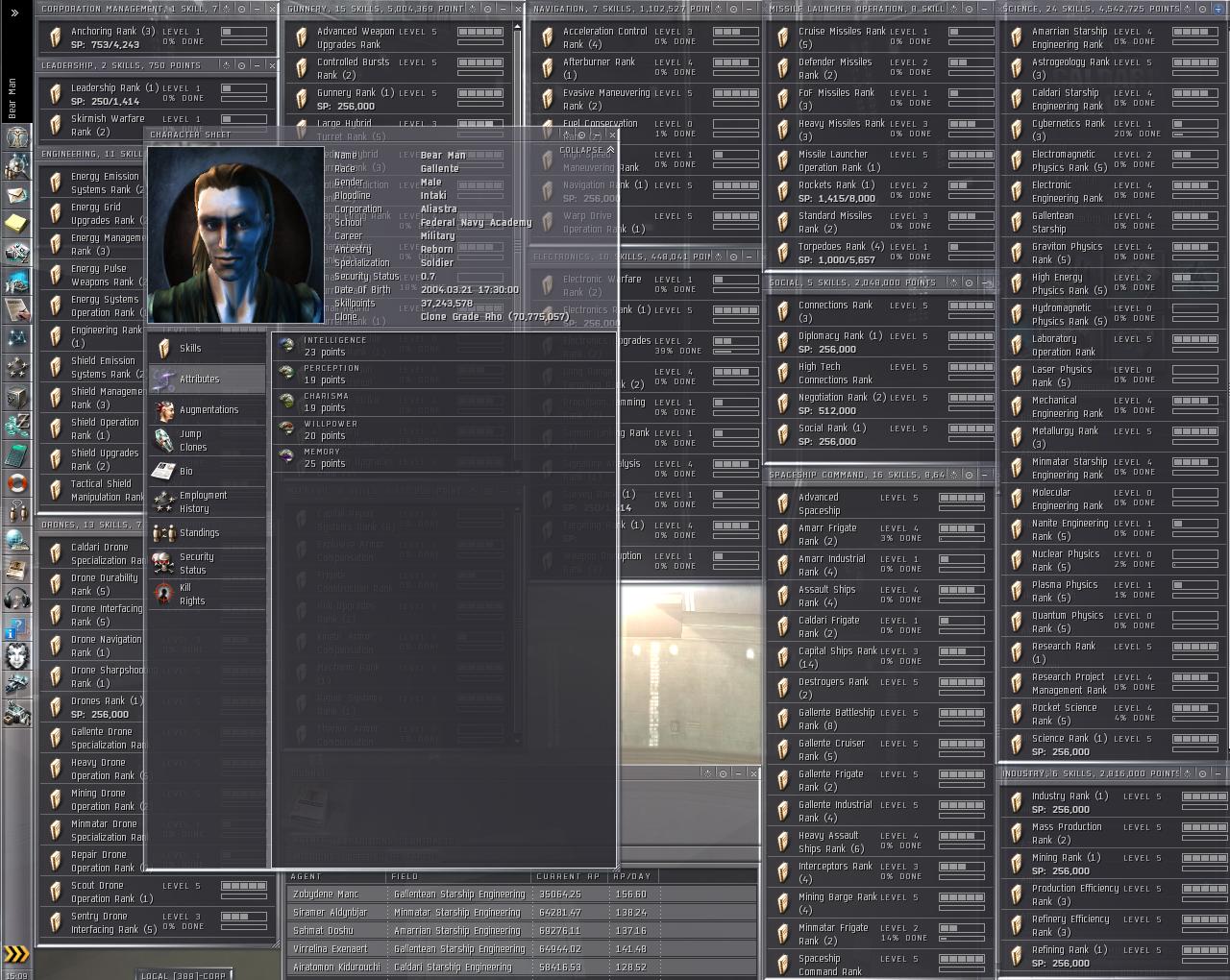This screenshot has width=1230, height=980.
Task: Toggle the pin on the Spaceship Command window
Action: pos(953,475)
